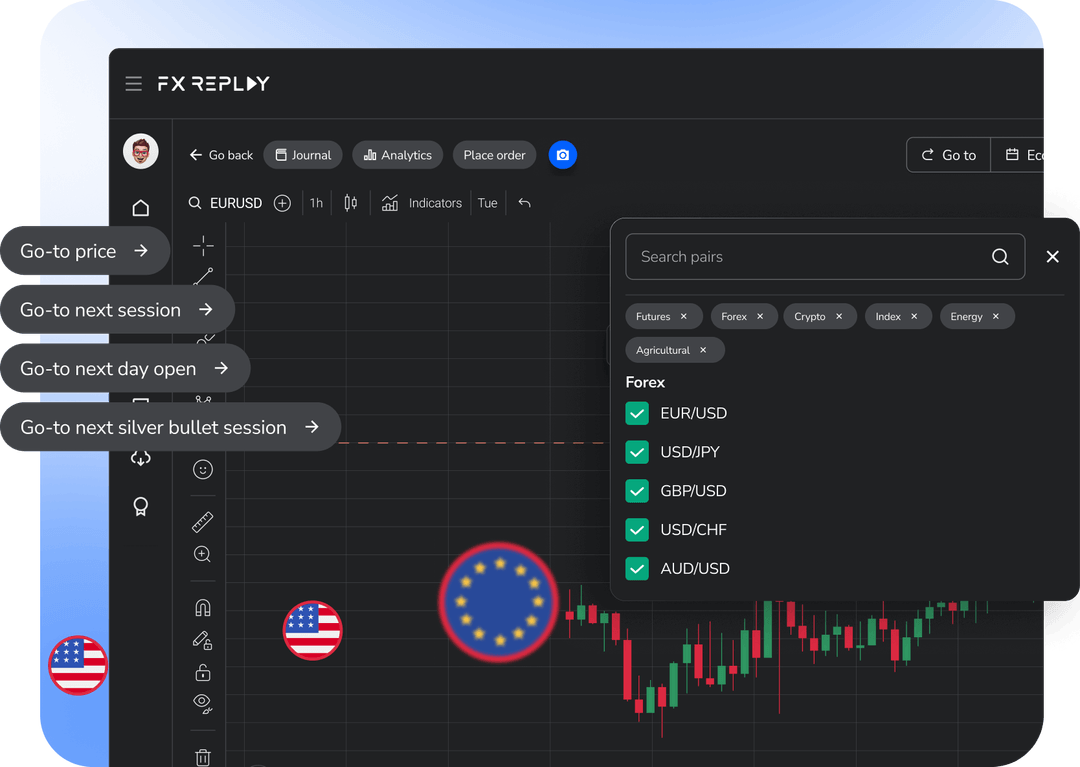This screenshot has width=1080, height=767.
Task: Select the measure ruler tool
Action: coord(202,521)
